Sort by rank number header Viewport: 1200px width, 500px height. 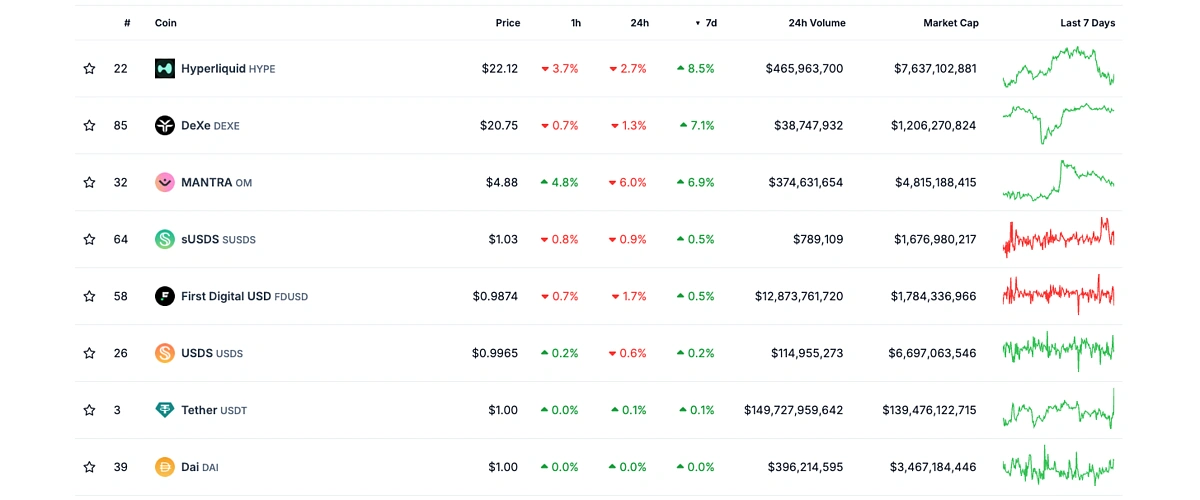click(127, 23)
